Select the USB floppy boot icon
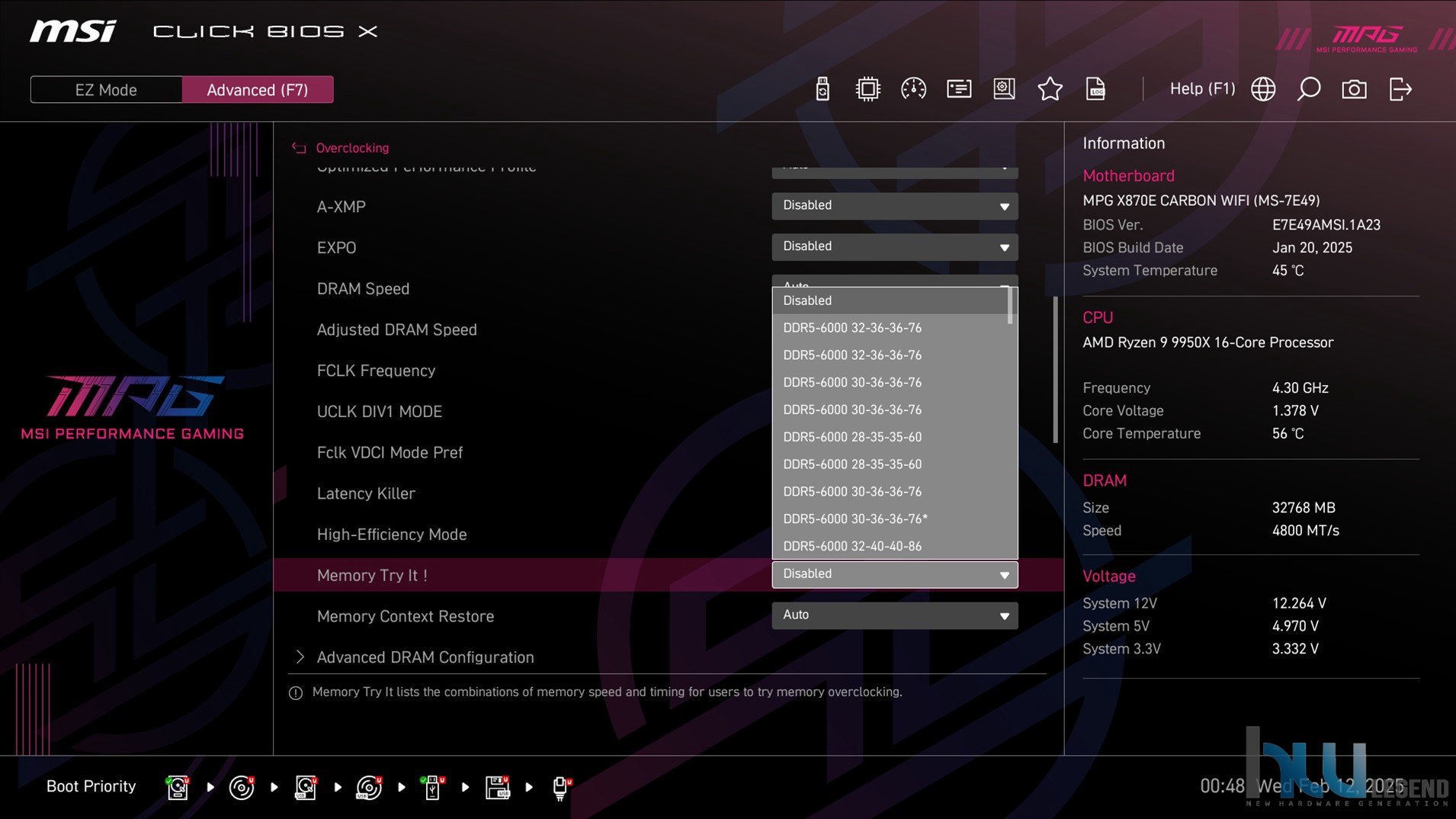This screenshot has height=819, width=1456. click(x=497, y=787)
